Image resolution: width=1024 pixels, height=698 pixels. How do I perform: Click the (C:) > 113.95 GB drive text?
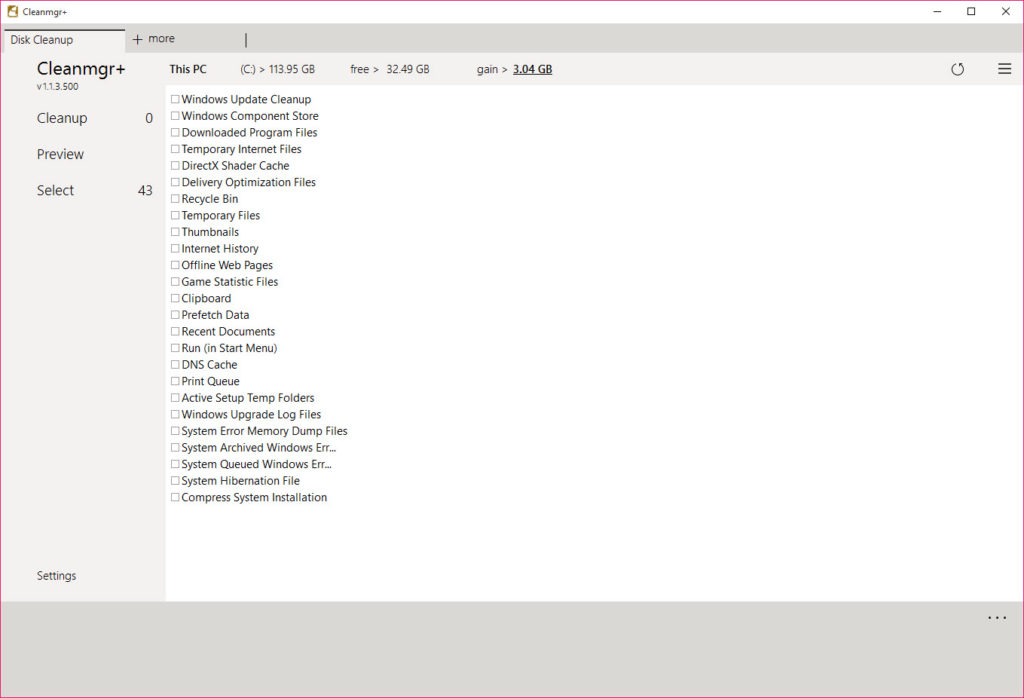278,69
